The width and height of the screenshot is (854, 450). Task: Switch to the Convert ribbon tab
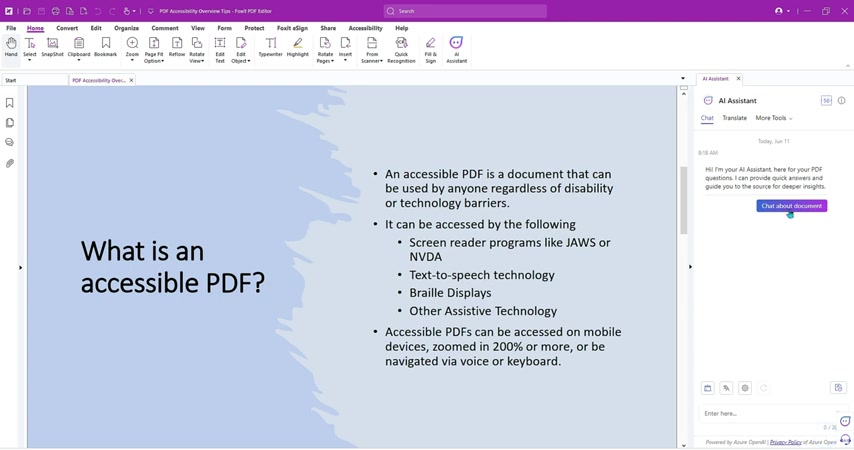point(67,28)
